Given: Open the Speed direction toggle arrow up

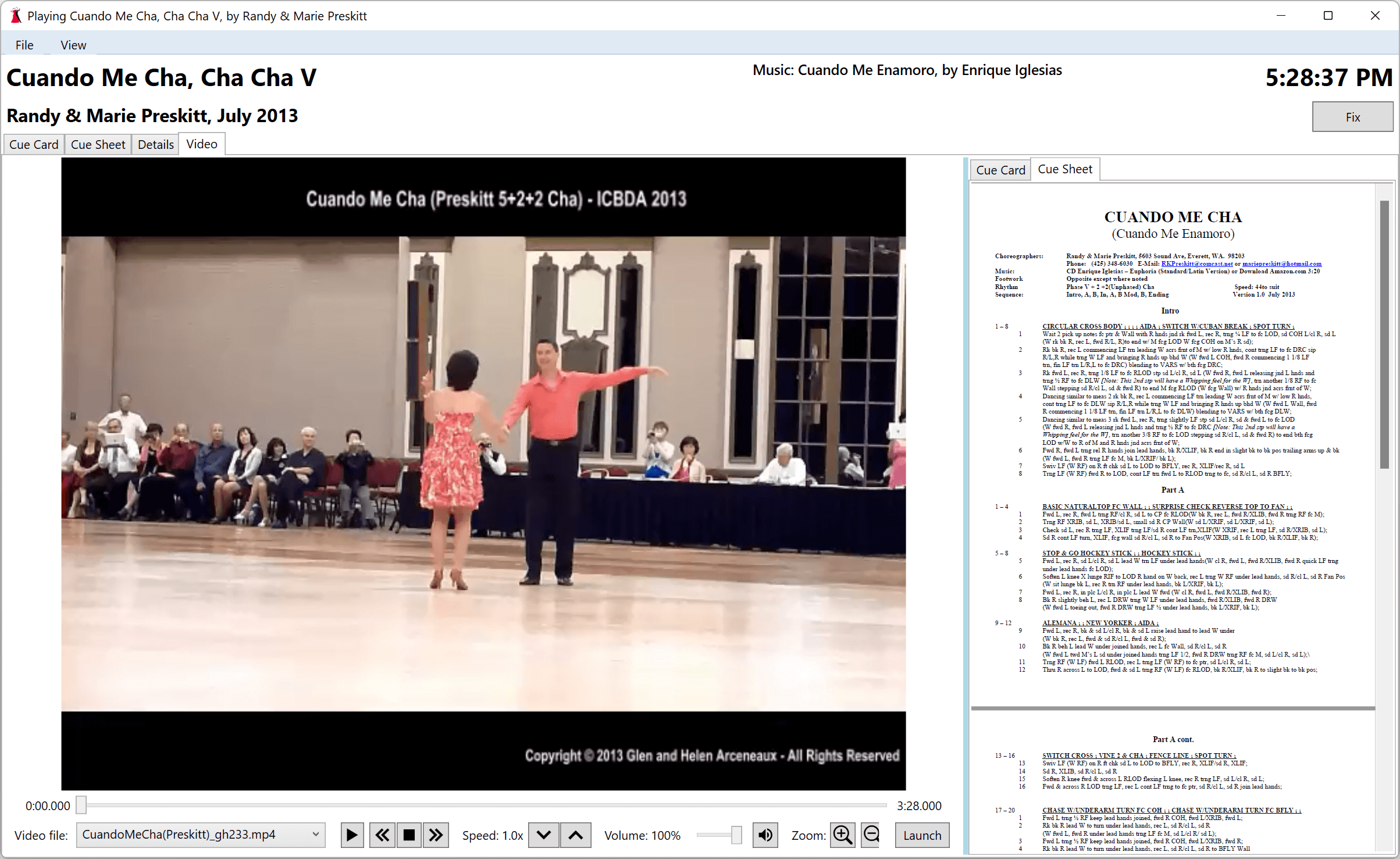Looking at the screenshot, I should [x=577, y=835].
